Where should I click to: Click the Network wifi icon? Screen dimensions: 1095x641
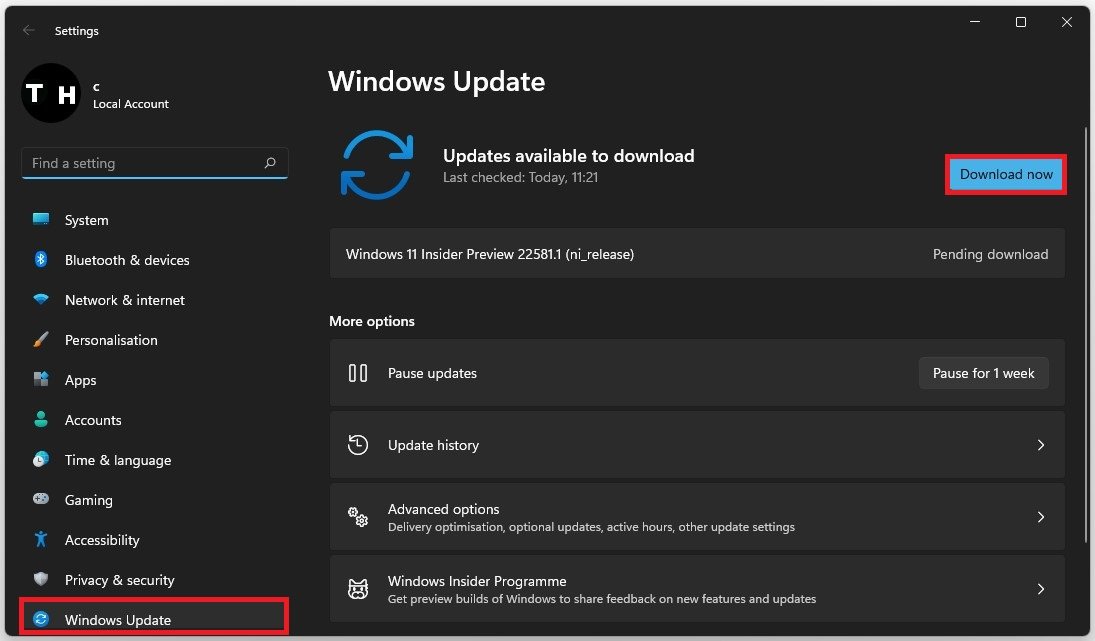coord(41,300)
